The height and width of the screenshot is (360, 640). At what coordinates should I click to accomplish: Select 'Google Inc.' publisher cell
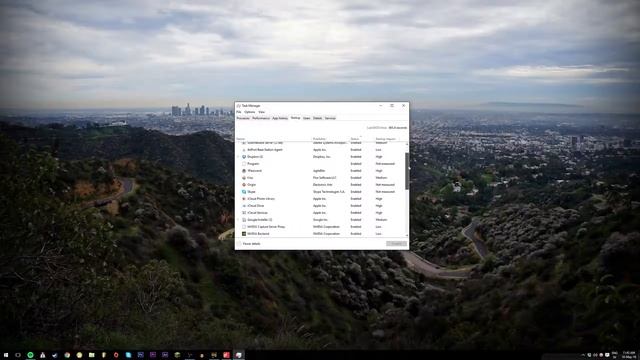click(320, 220)
